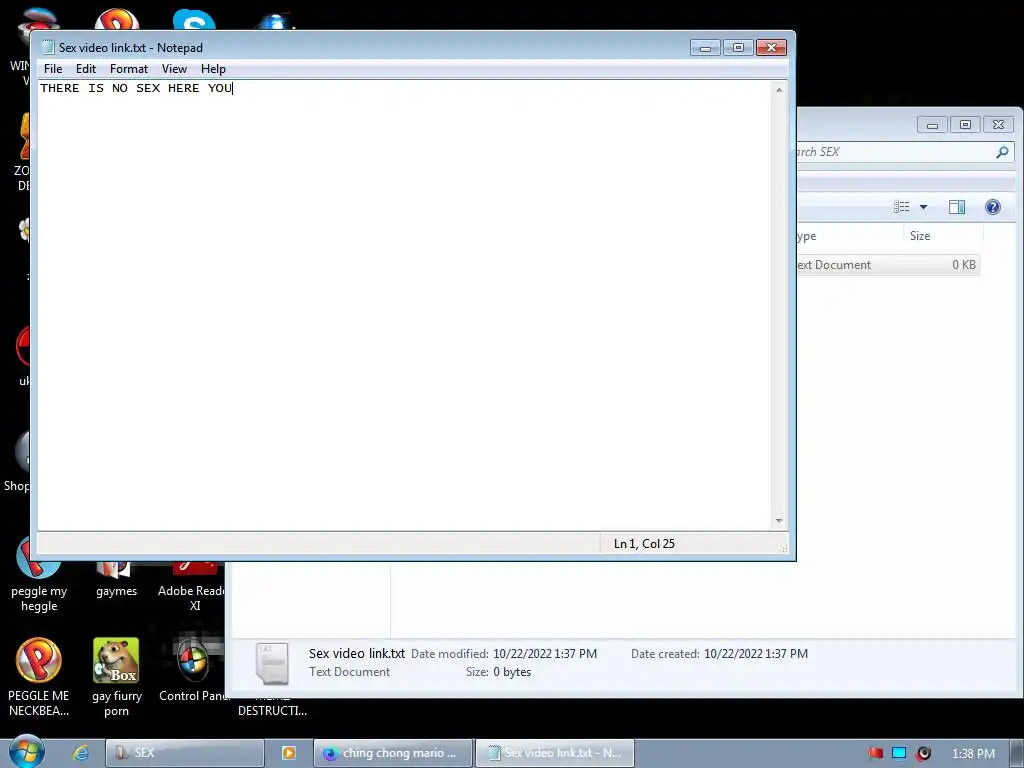1024x768 pixels.
Task: Select the Skype desktop icon
Action: [x=194, y=21]
